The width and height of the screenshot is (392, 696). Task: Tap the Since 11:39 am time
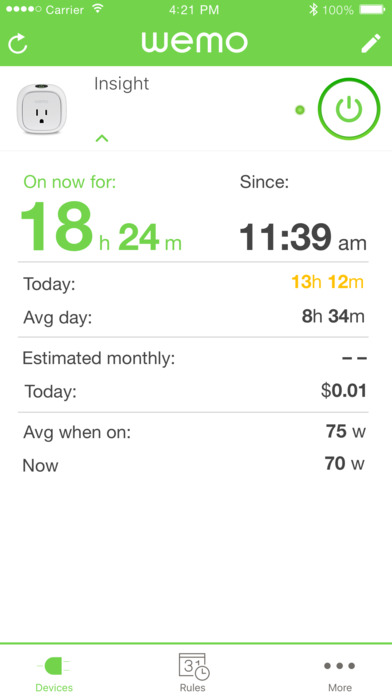[x=303, y=237]
